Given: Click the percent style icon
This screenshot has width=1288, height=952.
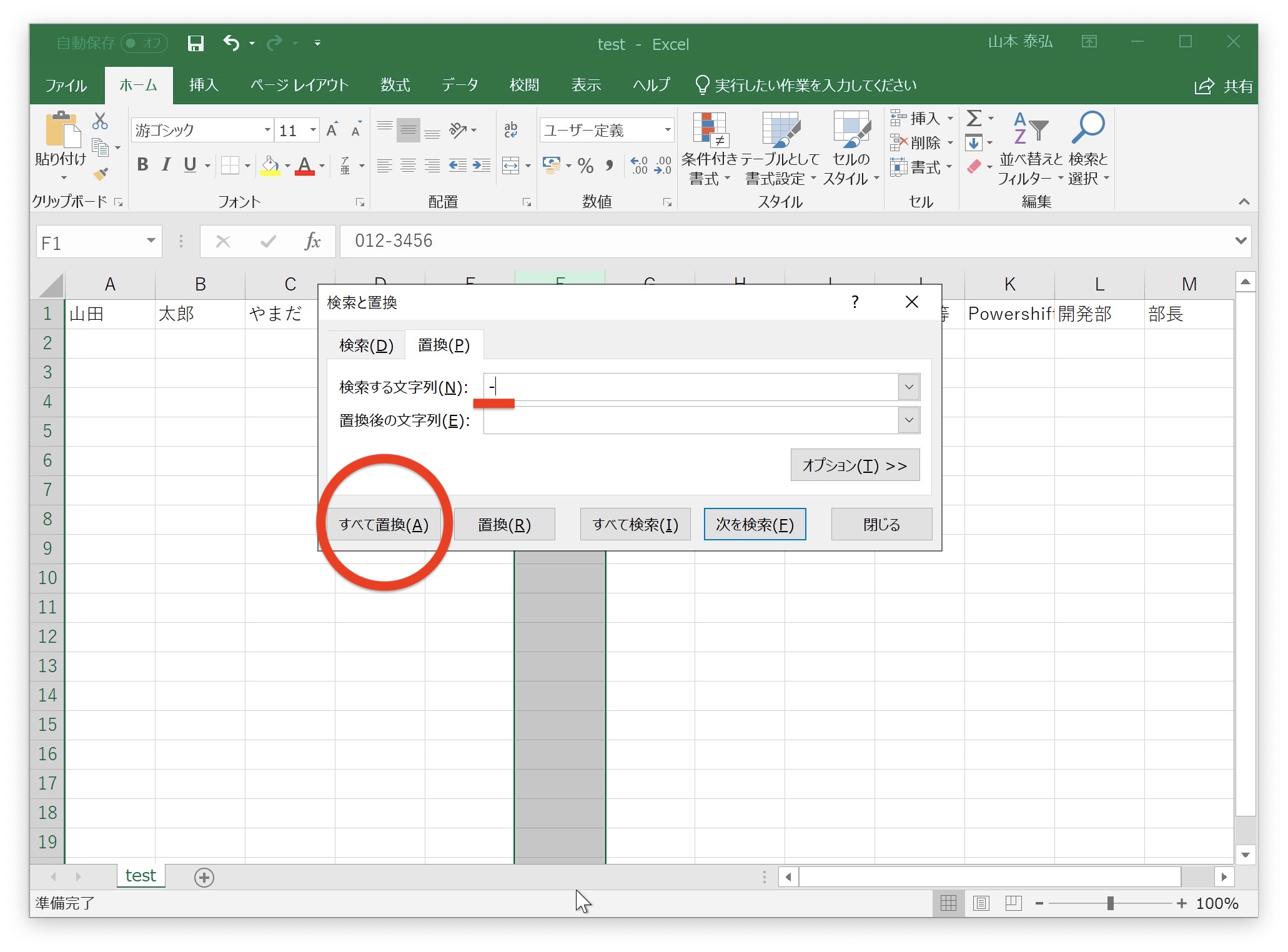Looking at the screenshot, I should tap(585, 166).
